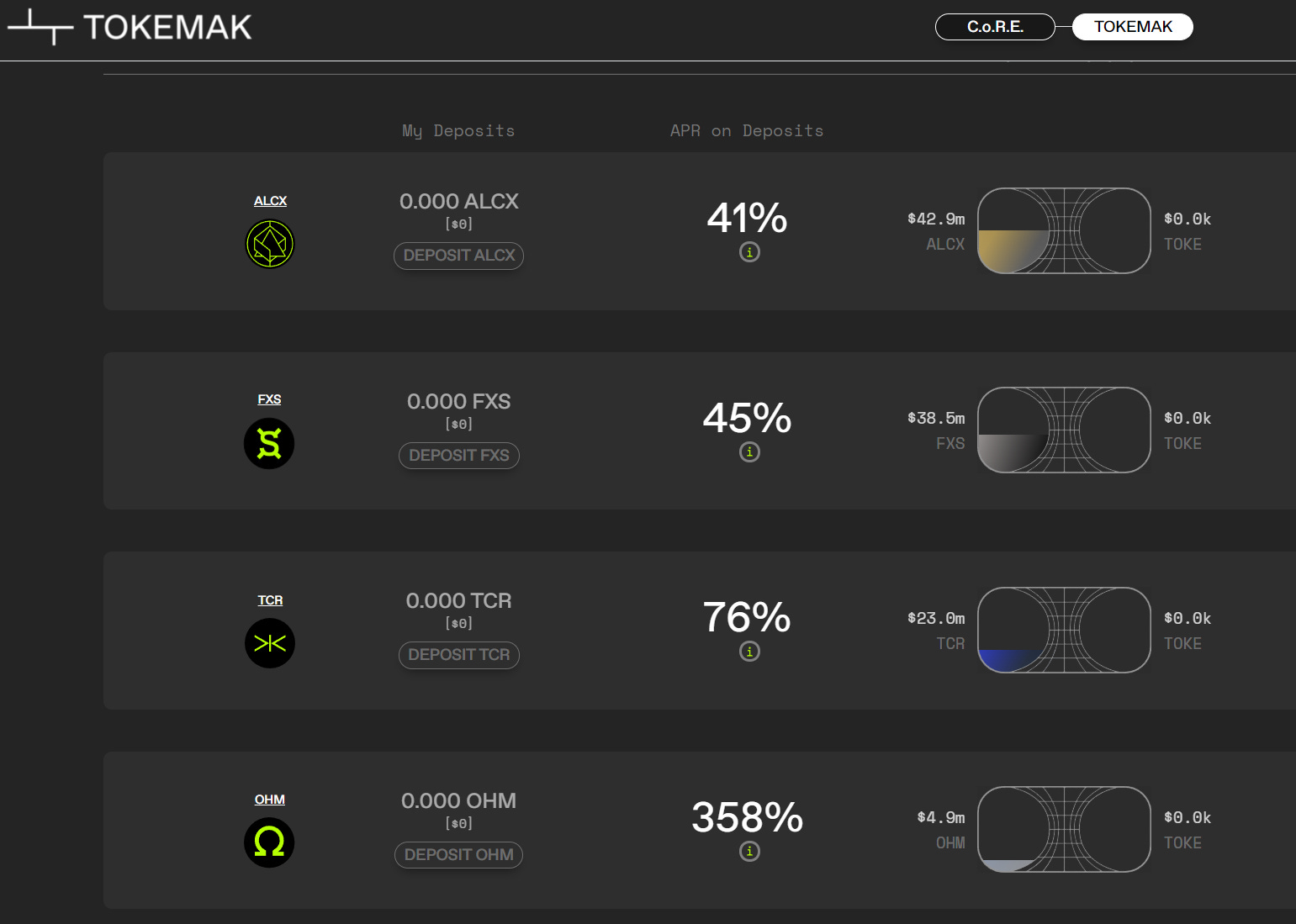Open the TCR reactor page link
The height and width of the screenshot is (924, 1296).
[270, 599]
